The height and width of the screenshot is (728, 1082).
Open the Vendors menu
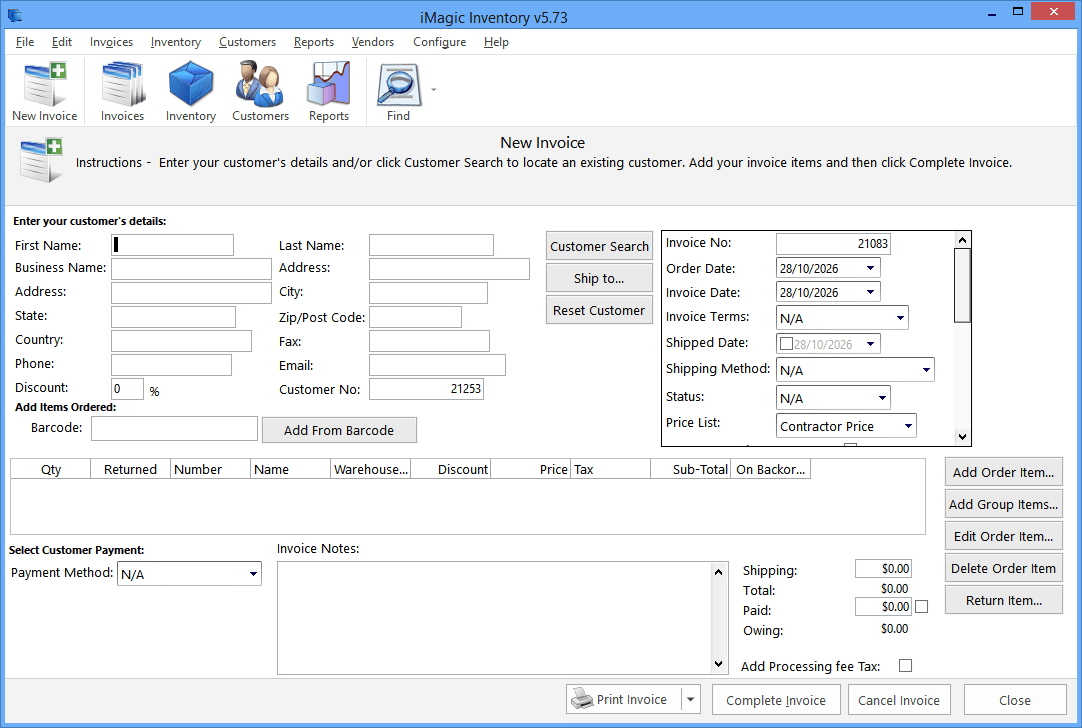tap(373, 42)
